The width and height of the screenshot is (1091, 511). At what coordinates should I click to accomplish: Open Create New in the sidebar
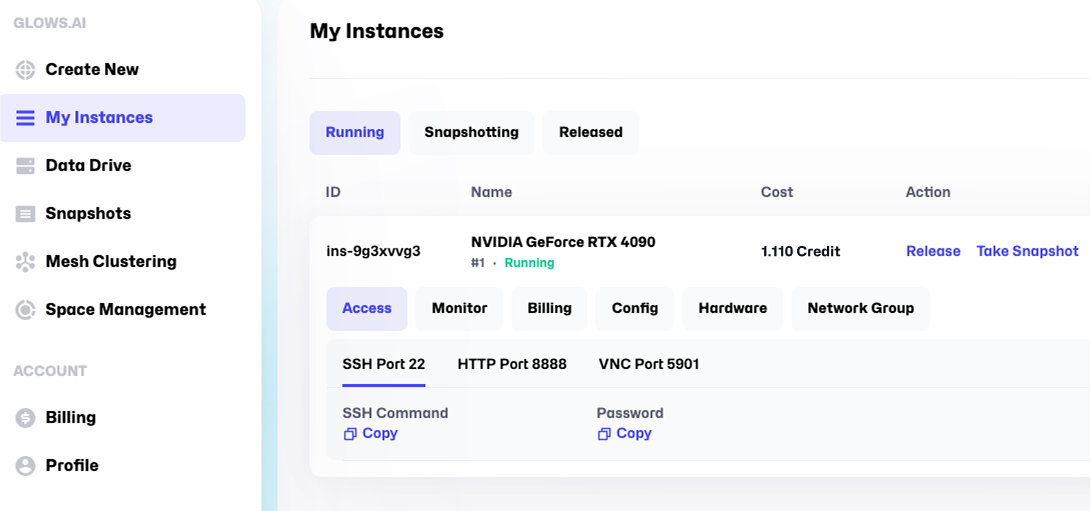92,70
